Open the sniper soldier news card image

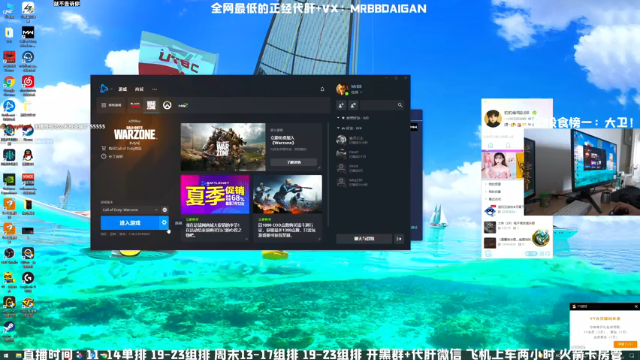tap(287, 195)
